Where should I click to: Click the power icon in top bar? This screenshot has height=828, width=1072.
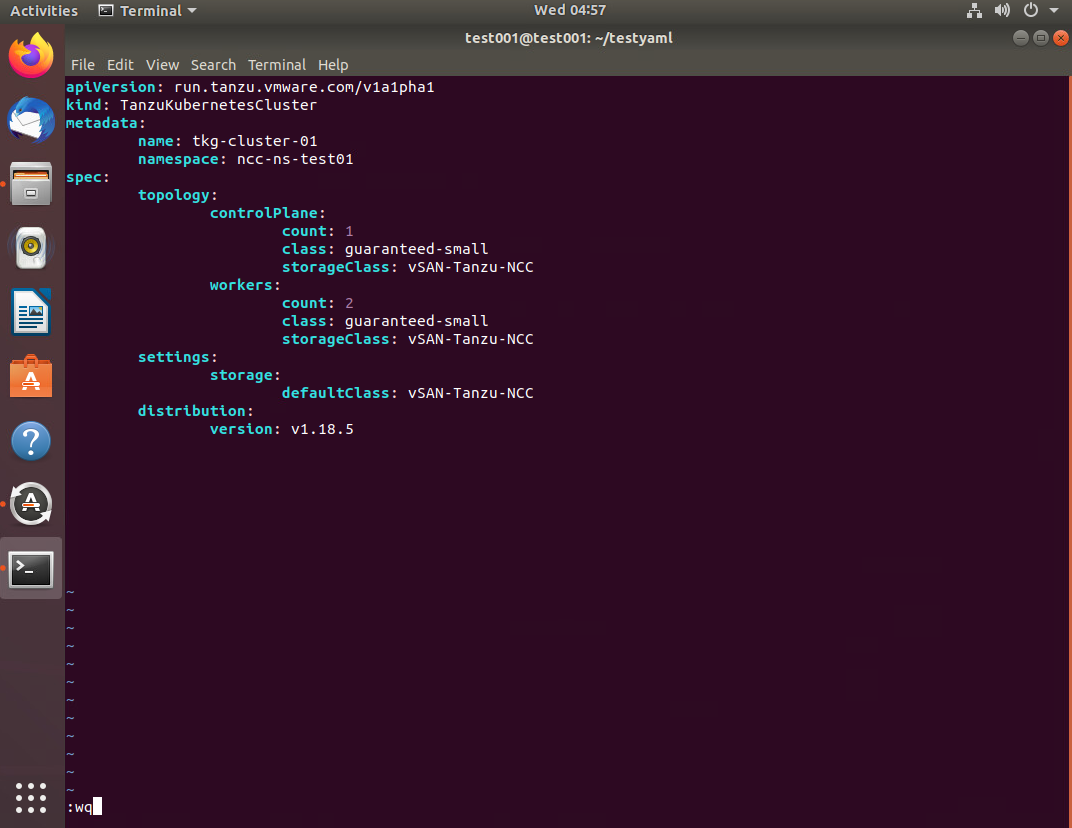(x=1031, y=10)
